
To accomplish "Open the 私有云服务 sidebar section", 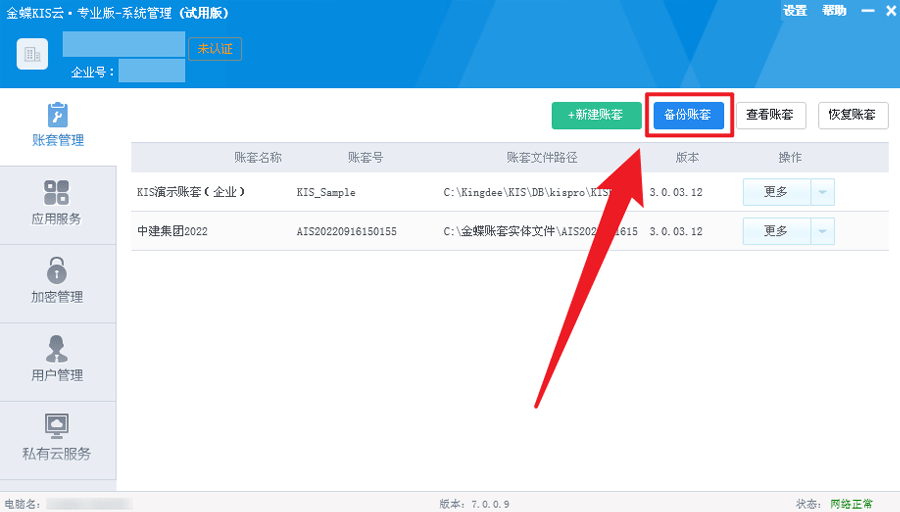I will (x=57, y=438).
